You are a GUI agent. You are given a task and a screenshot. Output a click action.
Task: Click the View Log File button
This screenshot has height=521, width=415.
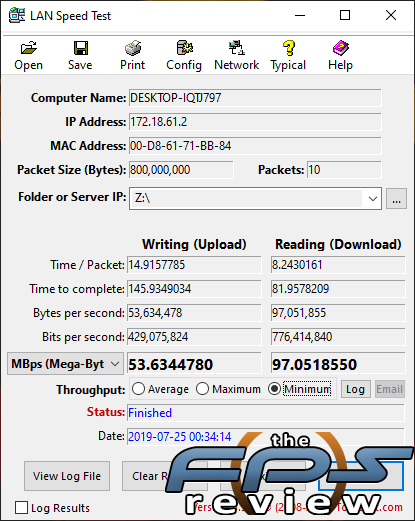tap(67, 476)
